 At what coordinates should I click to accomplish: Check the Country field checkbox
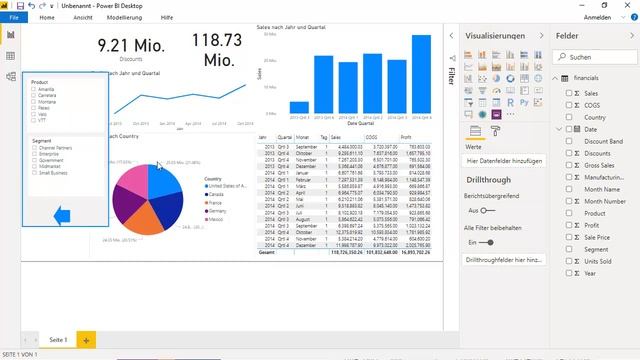(569, 117)
